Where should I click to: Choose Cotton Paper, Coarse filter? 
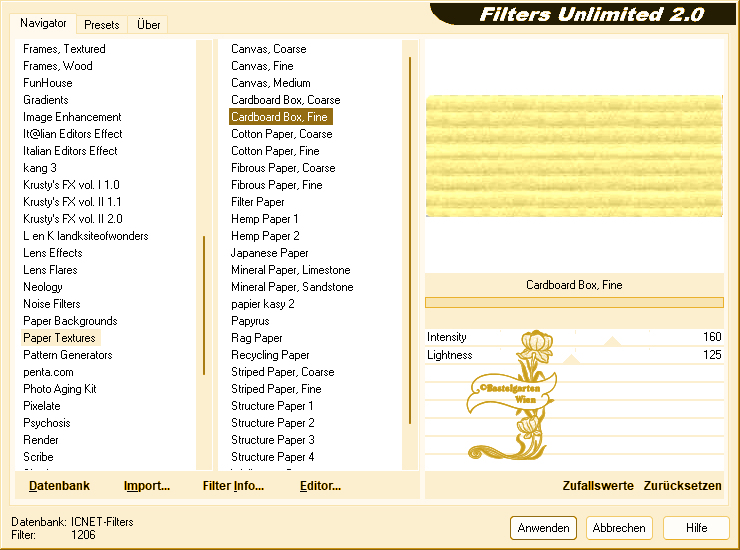point(282,134)
